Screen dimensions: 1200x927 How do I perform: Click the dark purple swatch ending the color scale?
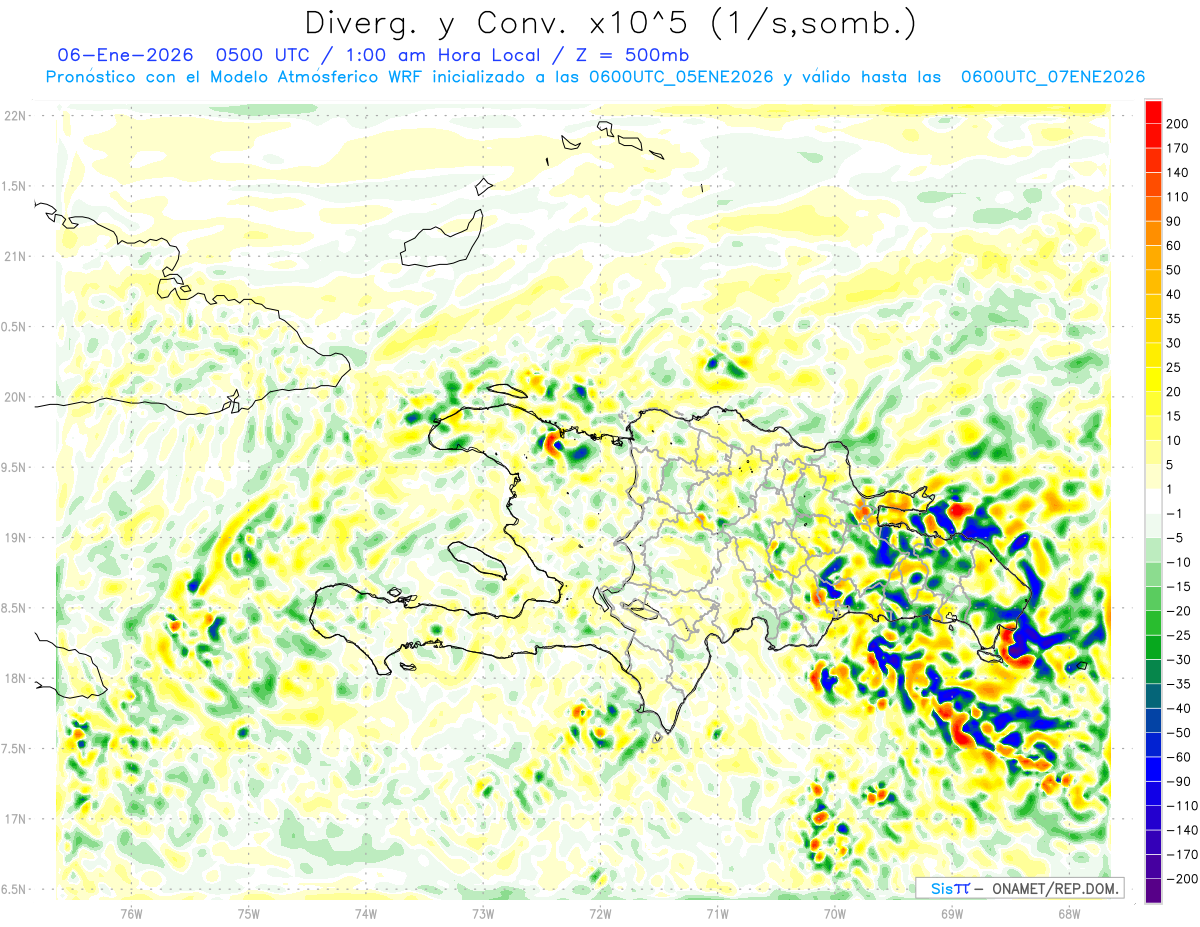coord(1153,891)
